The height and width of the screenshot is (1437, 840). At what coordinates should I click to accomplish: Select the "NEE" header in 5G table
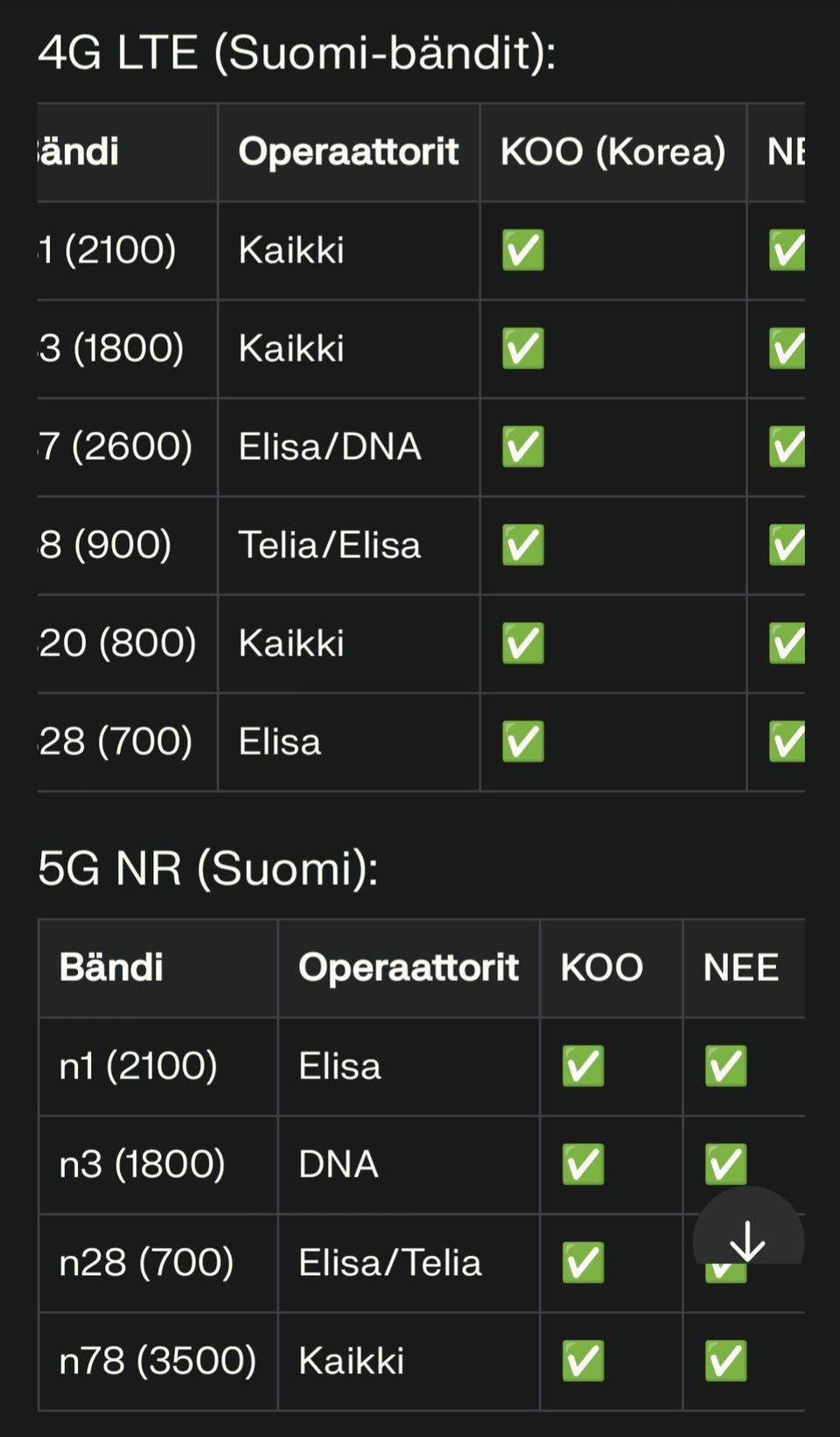pos(740,968)
